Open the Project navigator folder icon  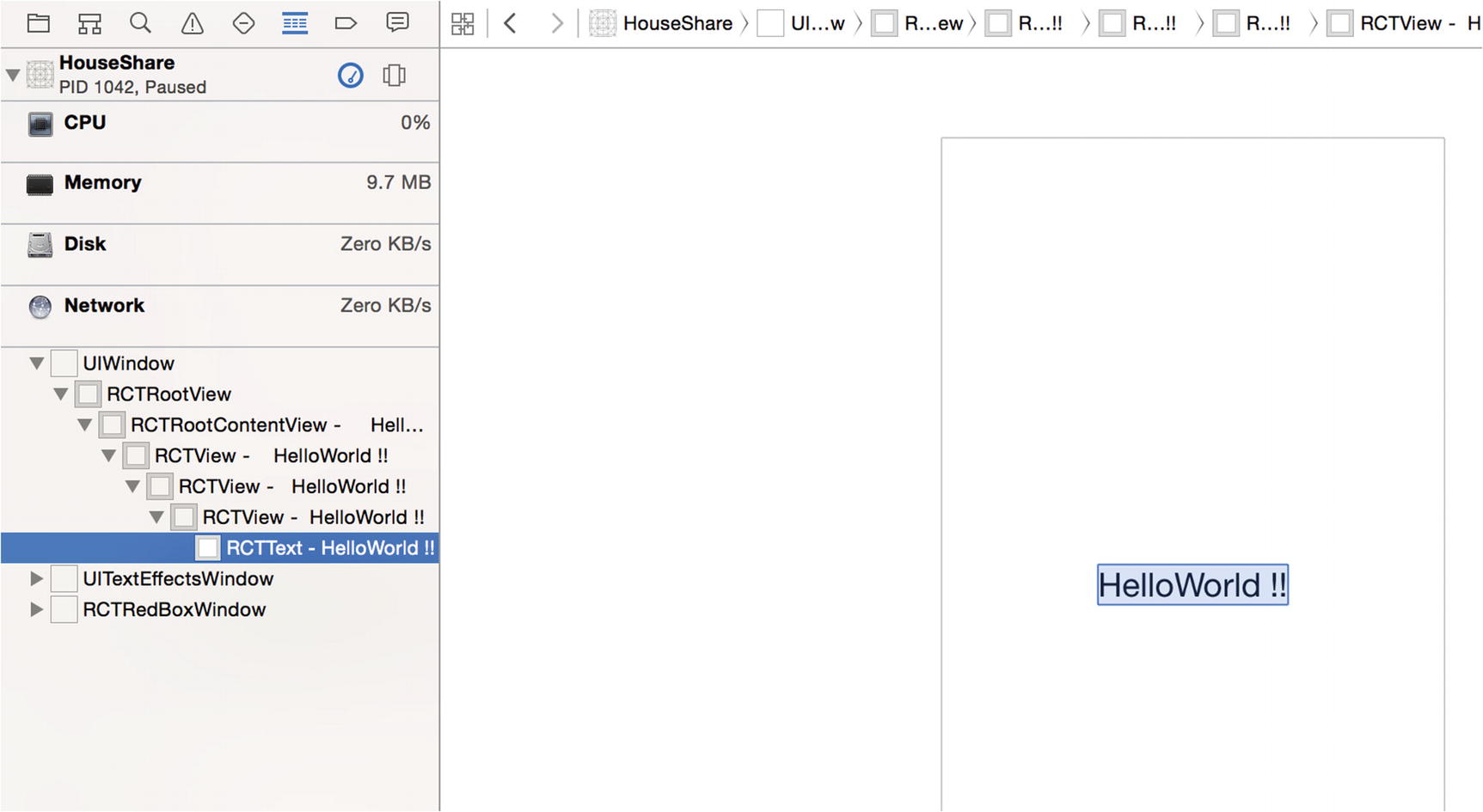point(39,23)
